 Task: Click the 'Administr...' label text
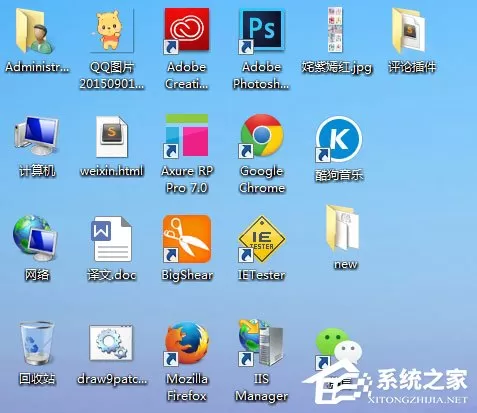pyautogui.click(x=37, y=67)
